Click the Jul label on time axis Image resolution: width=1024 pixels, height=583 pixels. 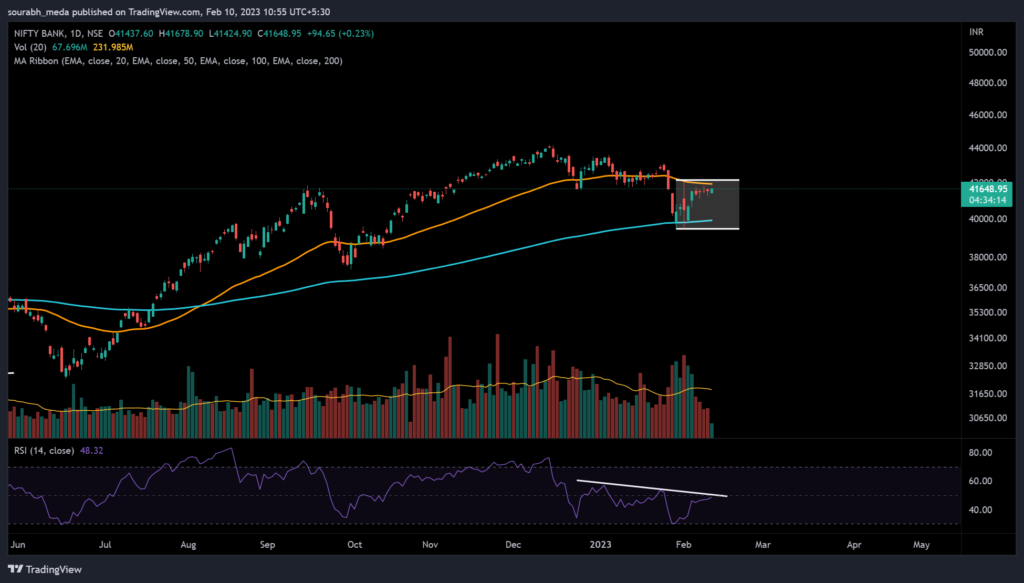(104, 544)
